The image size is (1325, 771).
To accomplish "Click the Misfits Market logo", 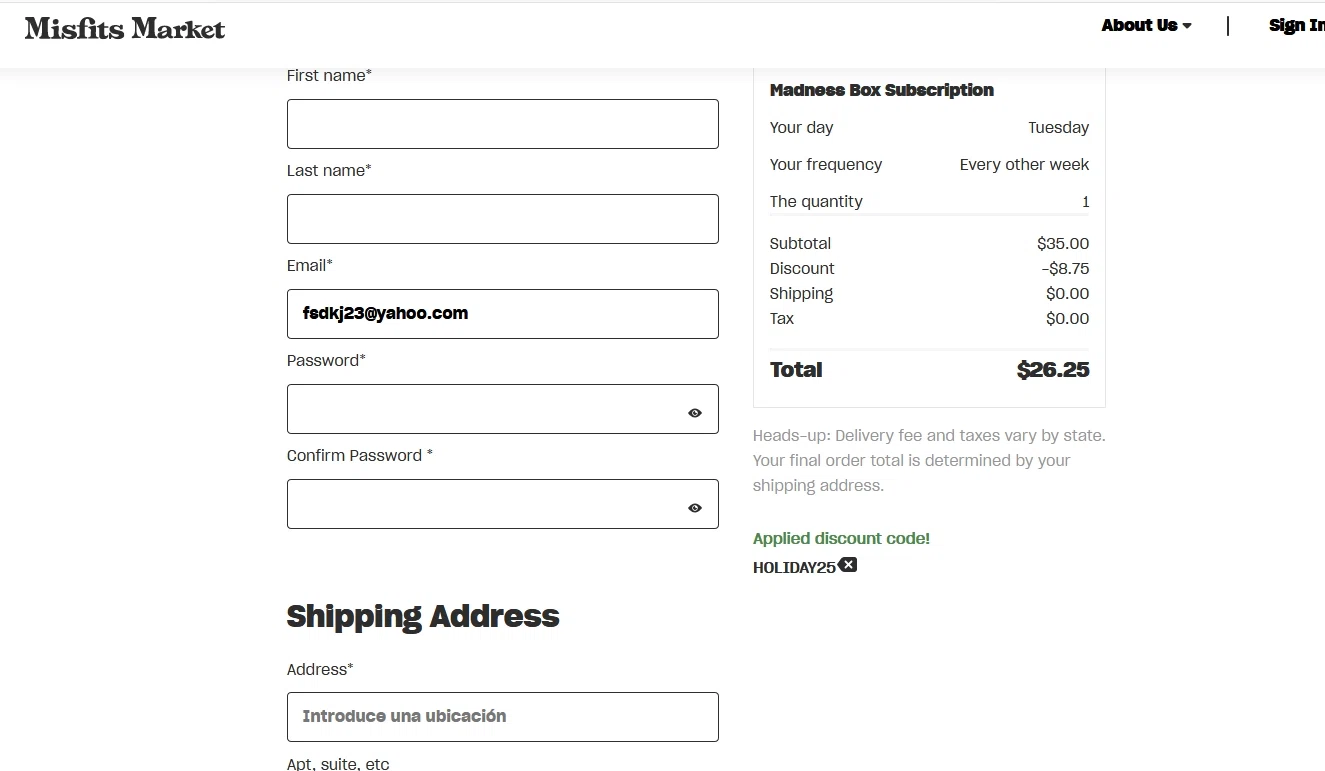I will point(125,28).
